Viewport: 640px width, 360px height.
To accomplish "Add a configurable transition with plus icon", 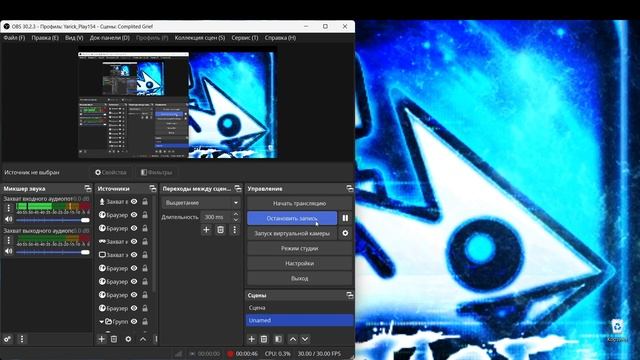I will 206,230.
